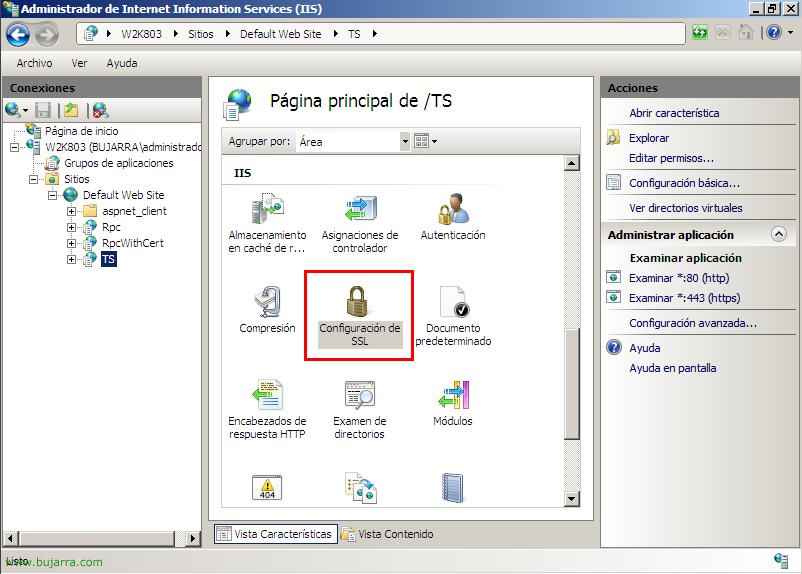Open the Compresión feature
This screenshot has width=802, height=574.
(267, 310)
